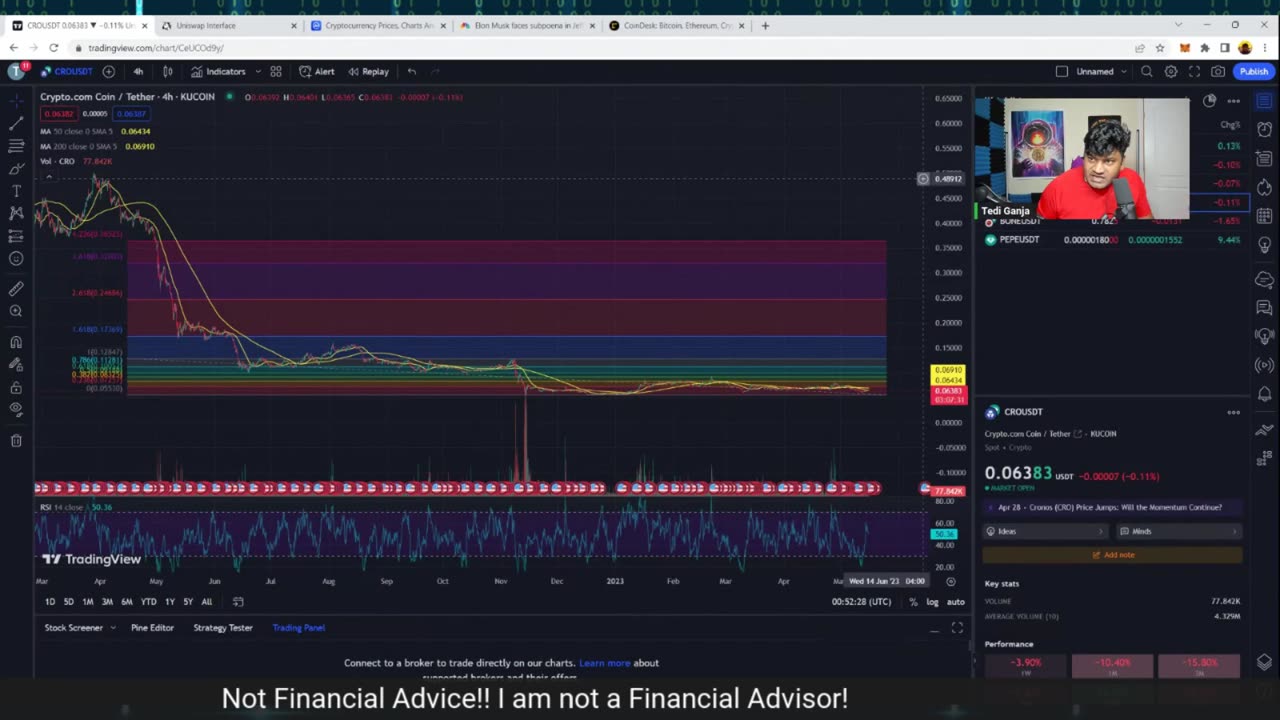1280x720 pixels.
Task: Open the Fibonacci retracement tools
Action: point(16,146)
